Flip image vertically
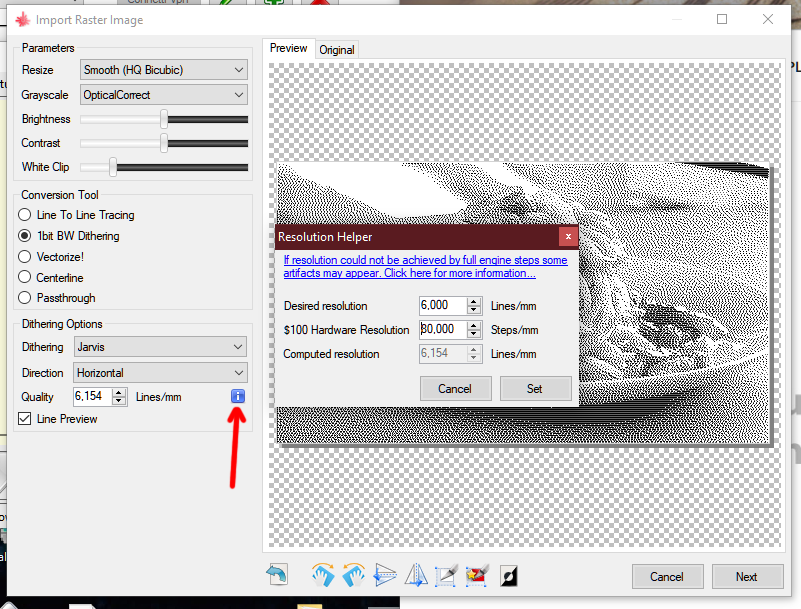Screen dimensions: 801x609 pyautogui.click(x=385, y=575)
